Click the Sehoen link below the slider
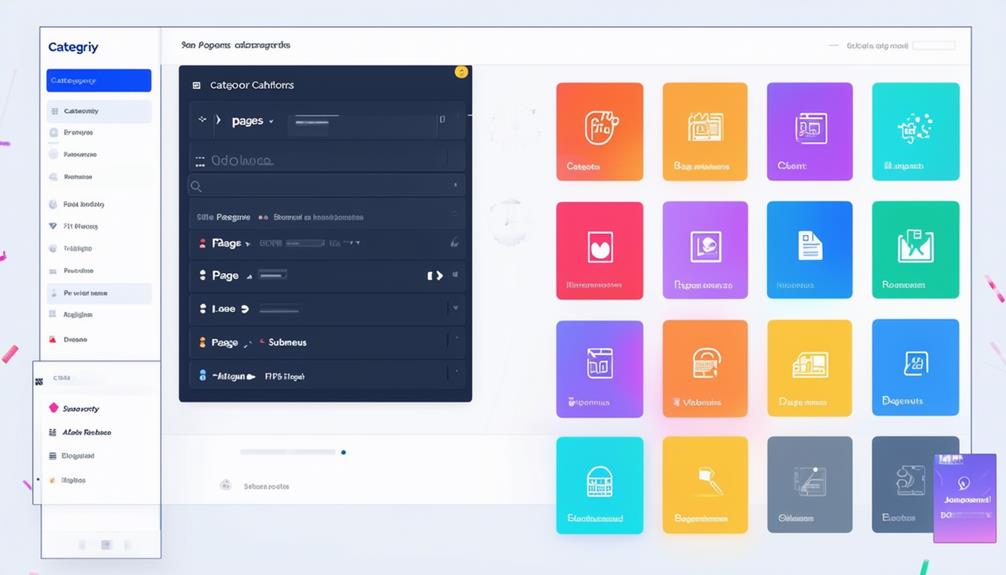This screenshot has width=1006, height=575. pyautogui.click(x=266, y=486)
